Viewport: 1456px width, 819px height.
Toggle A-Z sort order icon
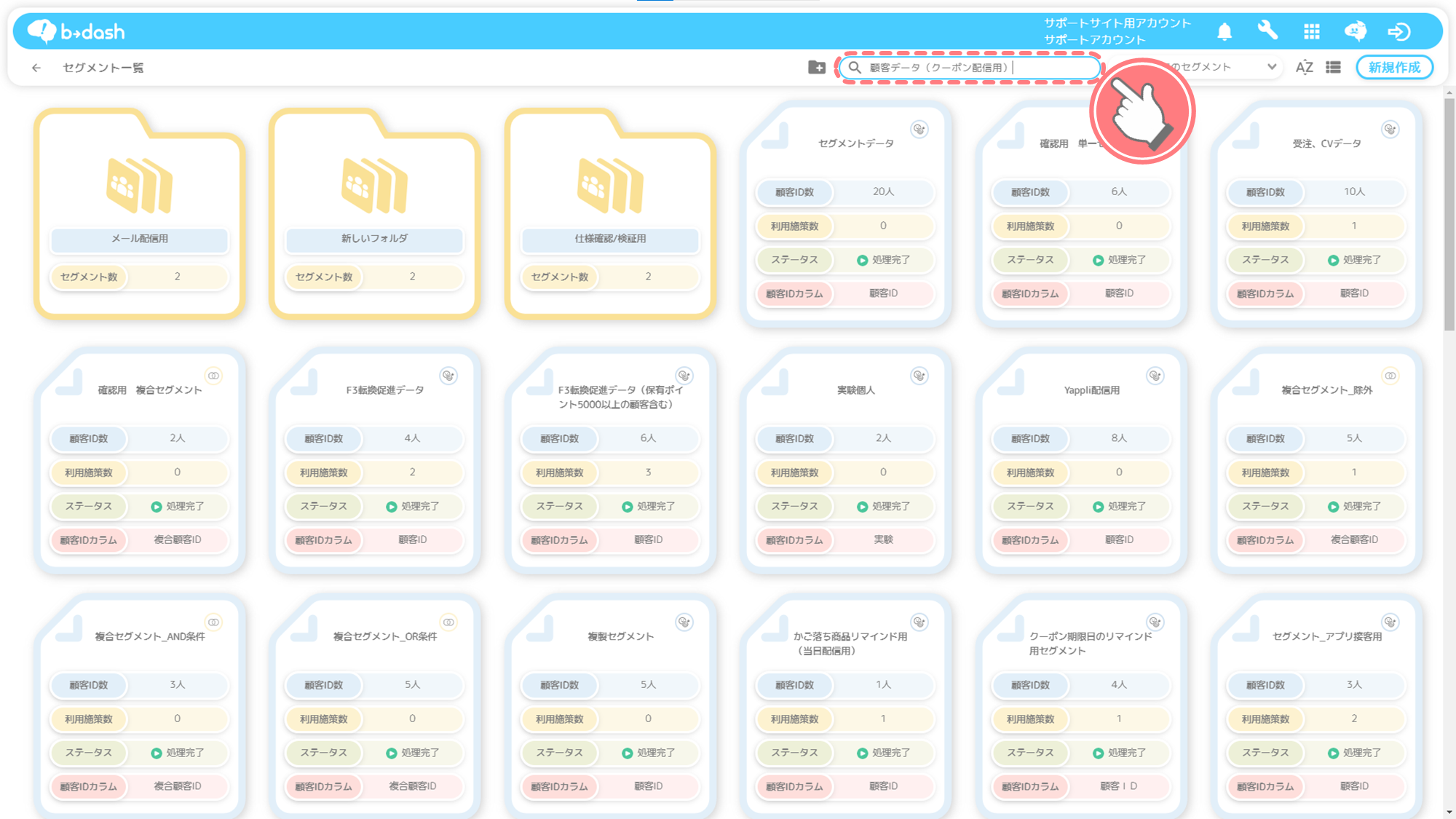(1304, 67)
